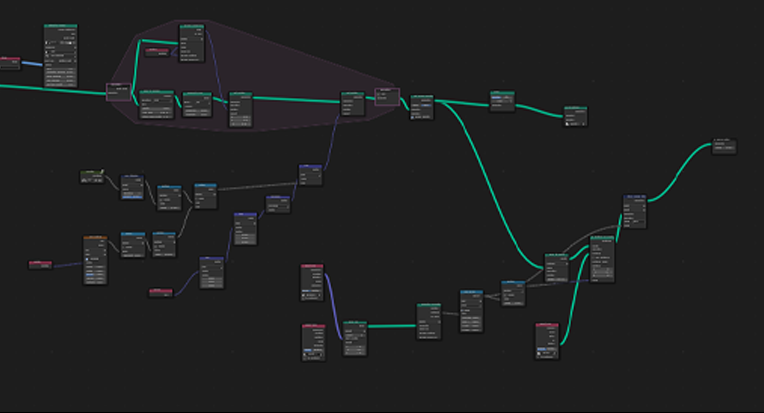
Task: Select the purple zone's outlined output node
Action: pyautogui.click(x=387, y=96)
